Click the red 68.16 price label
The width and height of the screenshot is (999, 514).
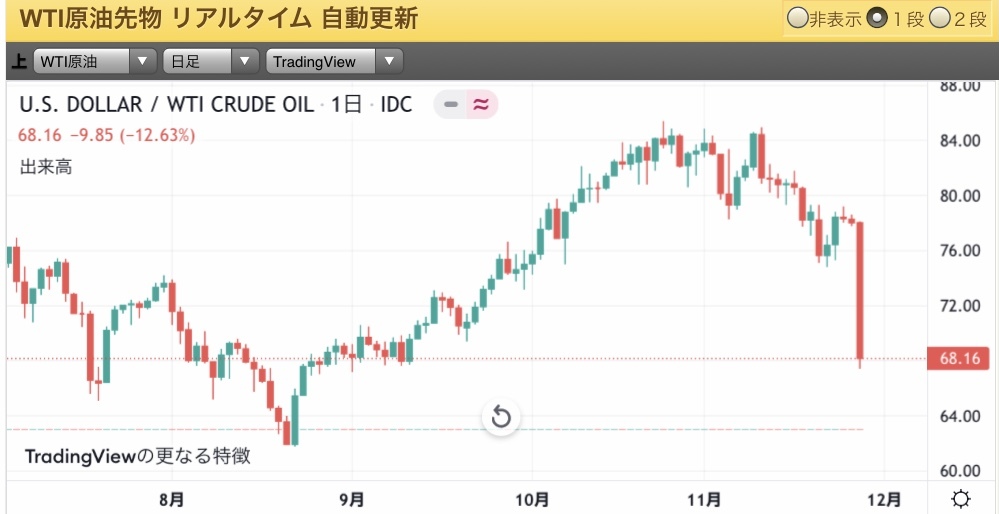959,359
